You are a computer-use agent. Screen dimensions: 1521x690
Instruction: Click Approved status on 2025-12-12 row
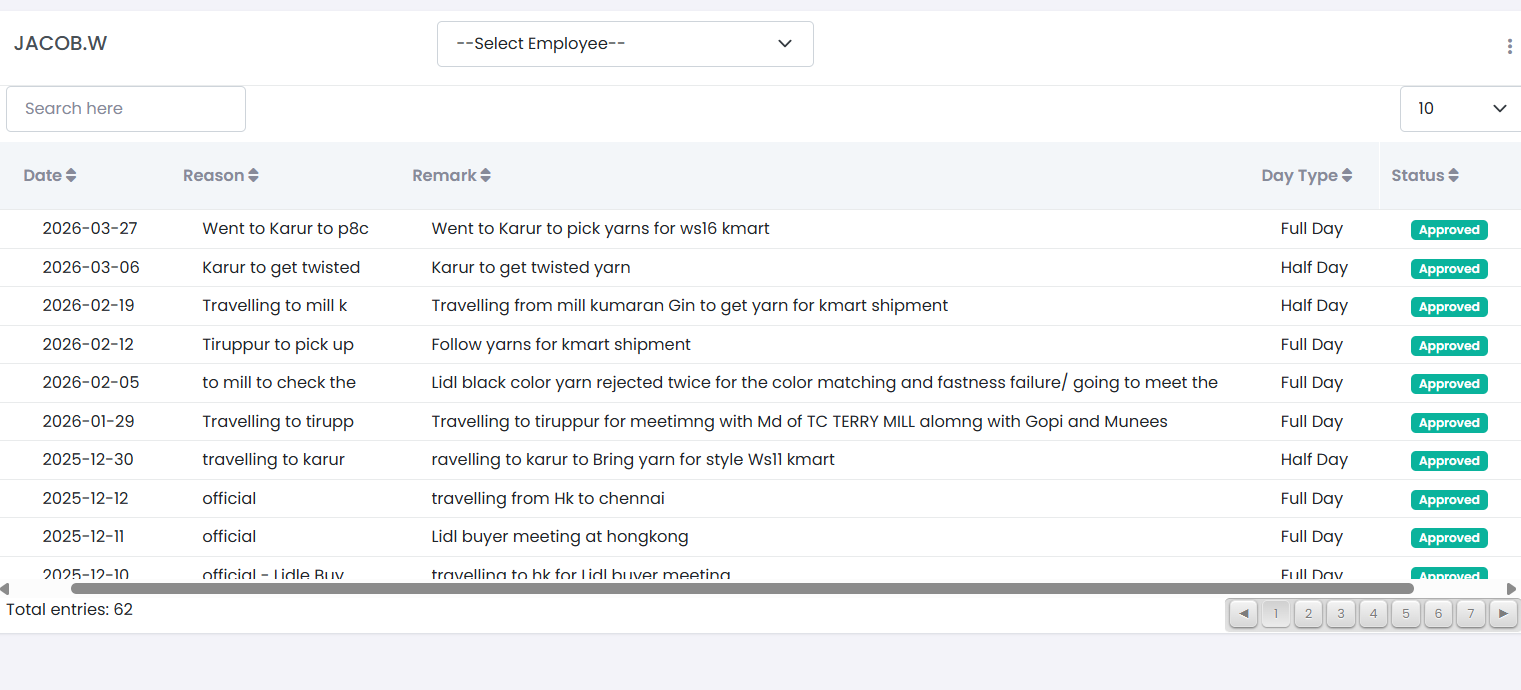(1449, 500)
